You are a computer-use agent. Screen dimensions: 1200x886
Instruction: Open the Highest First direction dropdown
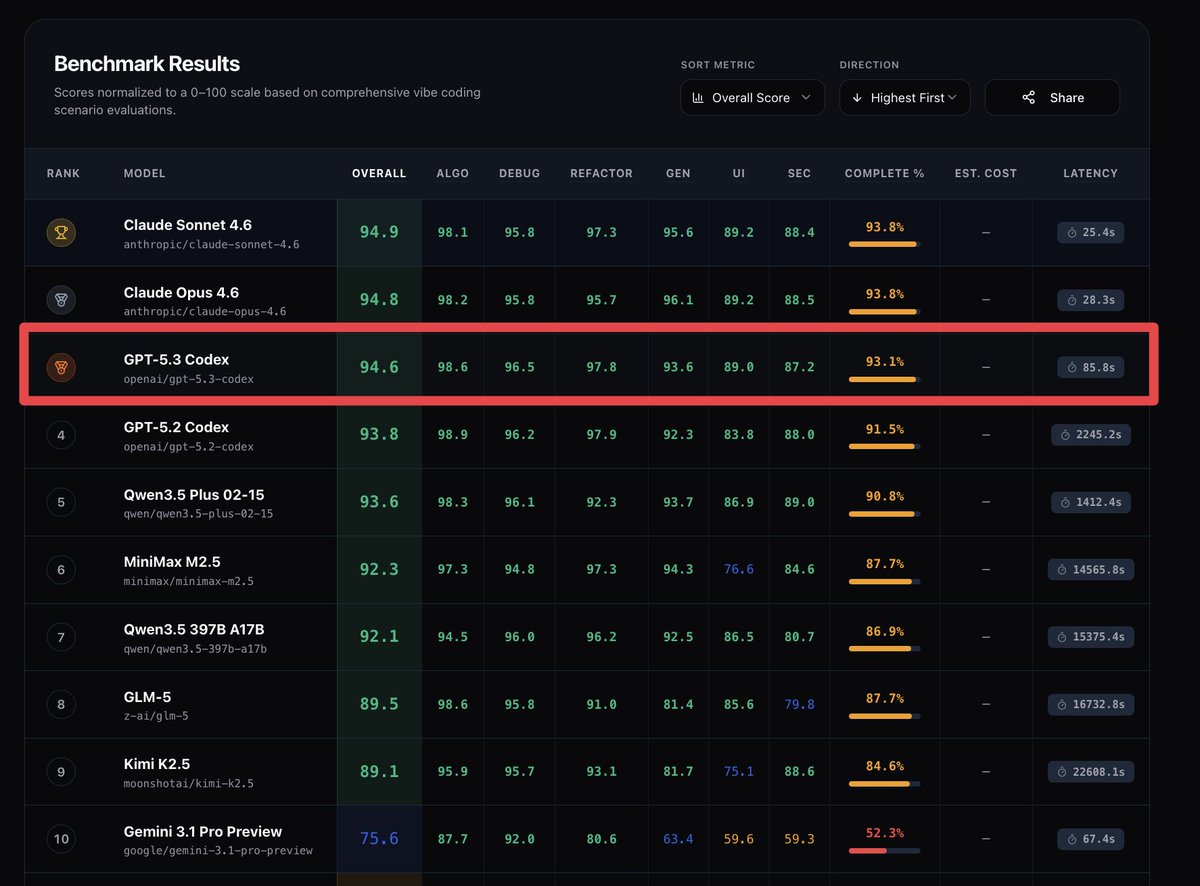(x=904, y=97)
